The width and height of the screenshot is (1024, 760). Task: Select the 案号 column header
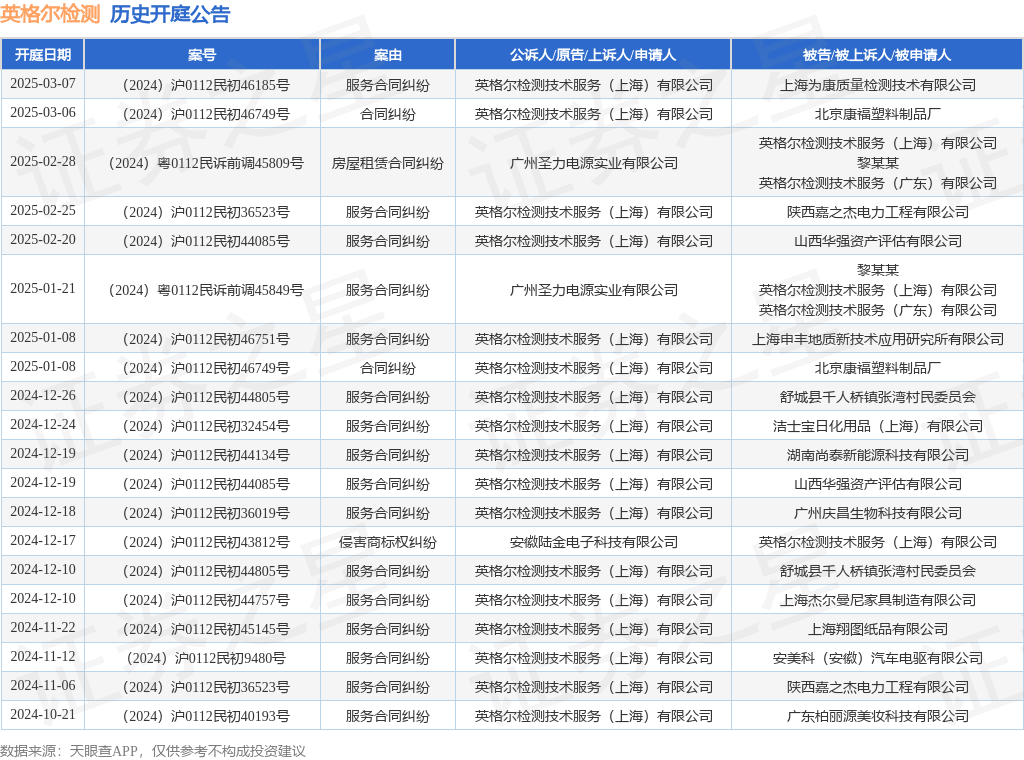pyautogui.click(x=202, y=55)
